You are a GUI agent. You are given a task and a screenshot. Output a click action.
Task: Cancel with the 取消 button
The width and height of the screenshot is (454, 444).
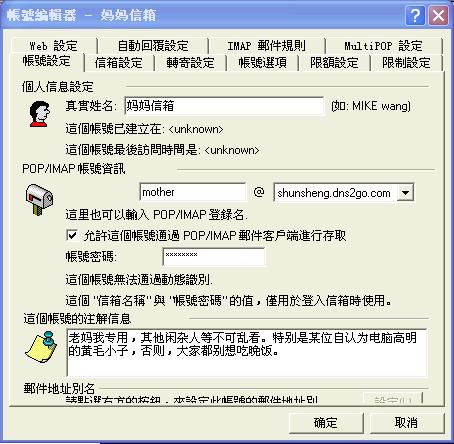coord(406,423)
